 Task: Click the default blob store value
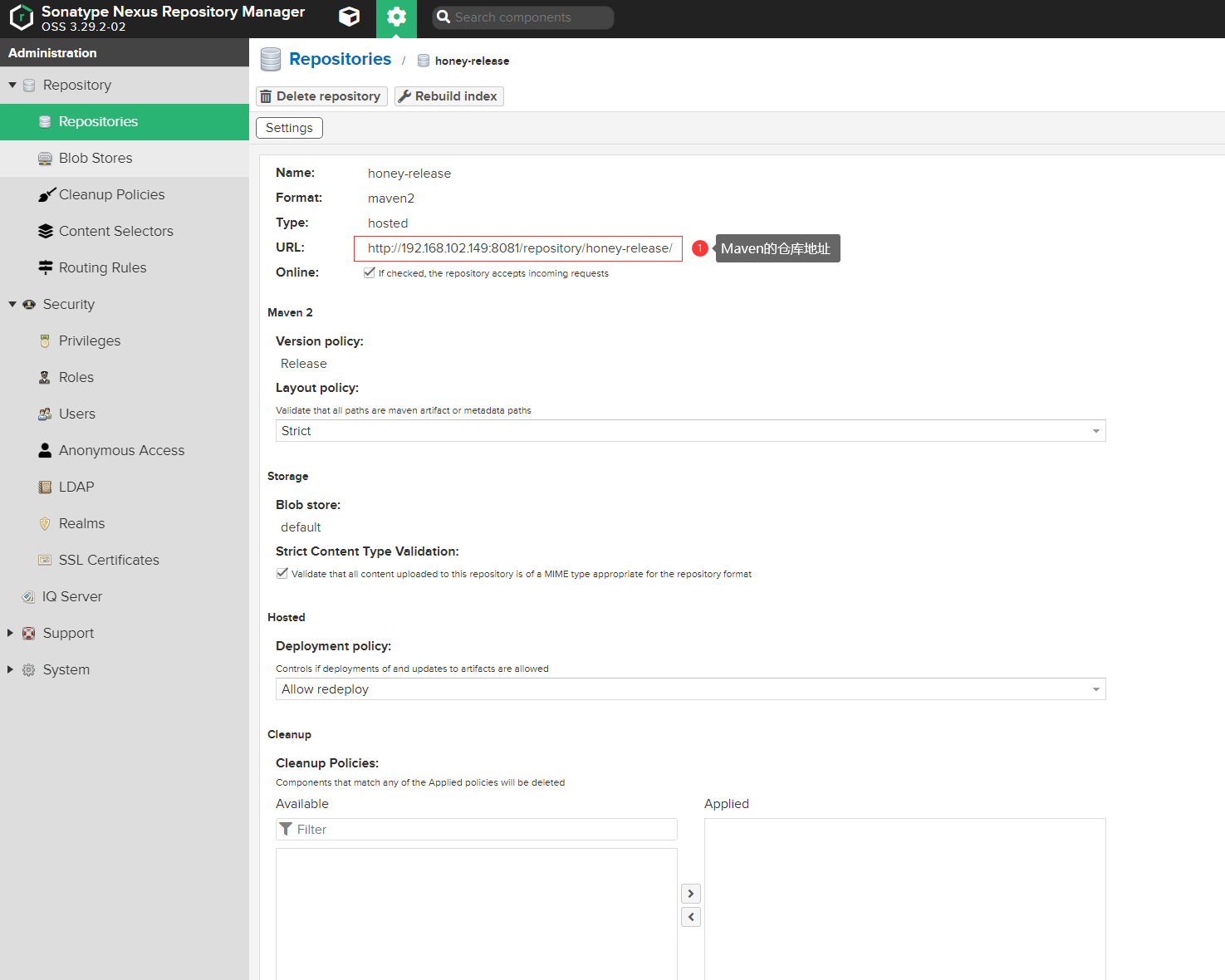click(x=301, y=527)
